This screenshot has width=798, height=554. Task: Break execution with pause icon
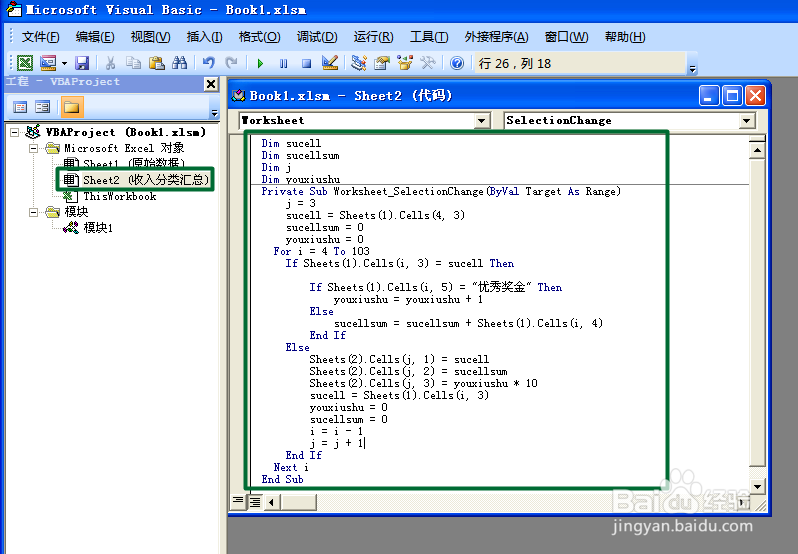coord(283,64)
